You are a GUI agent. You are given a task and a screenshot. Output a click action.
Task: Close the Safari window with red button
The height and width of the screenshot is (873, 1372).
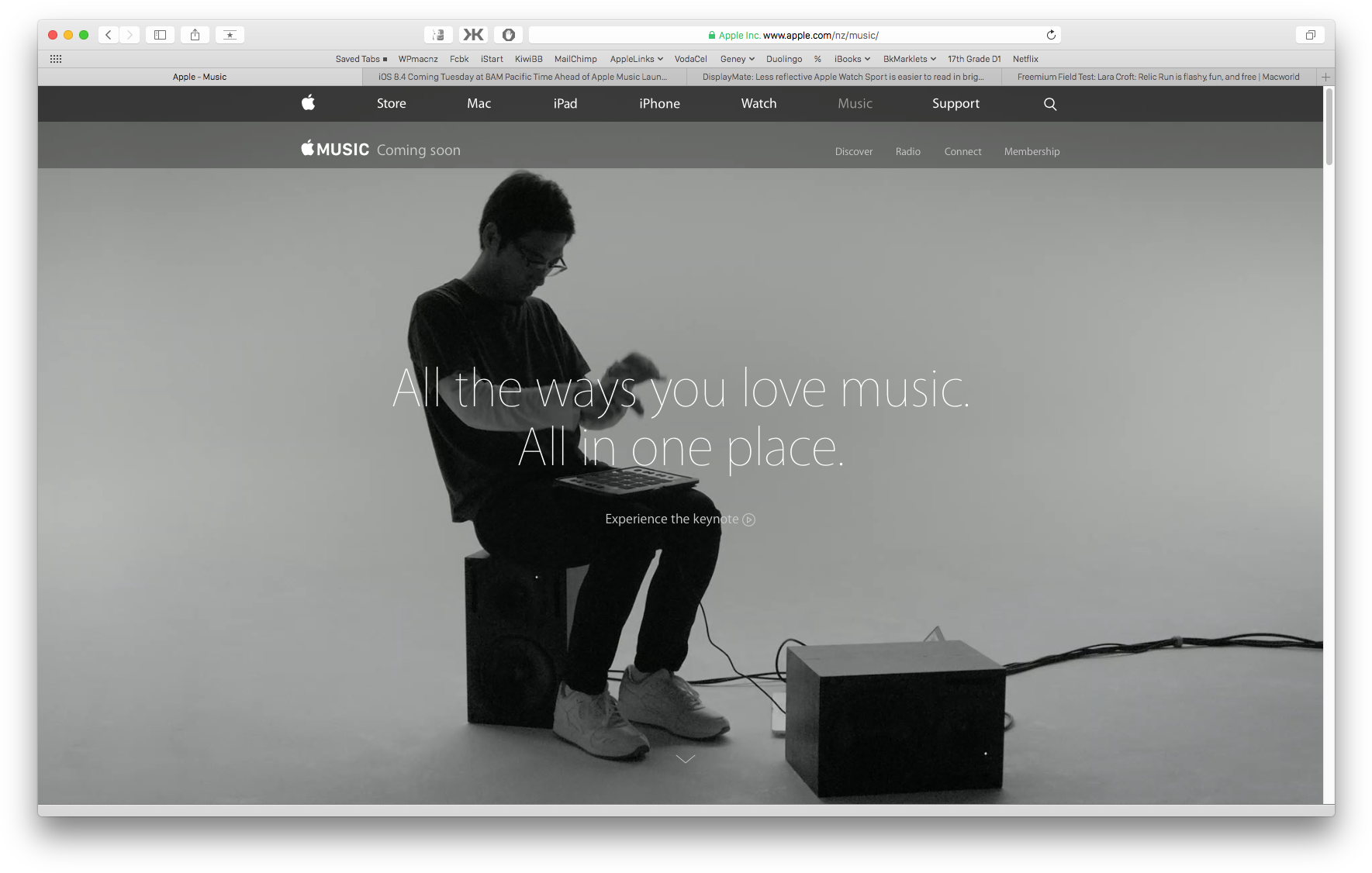pos(53,35)
